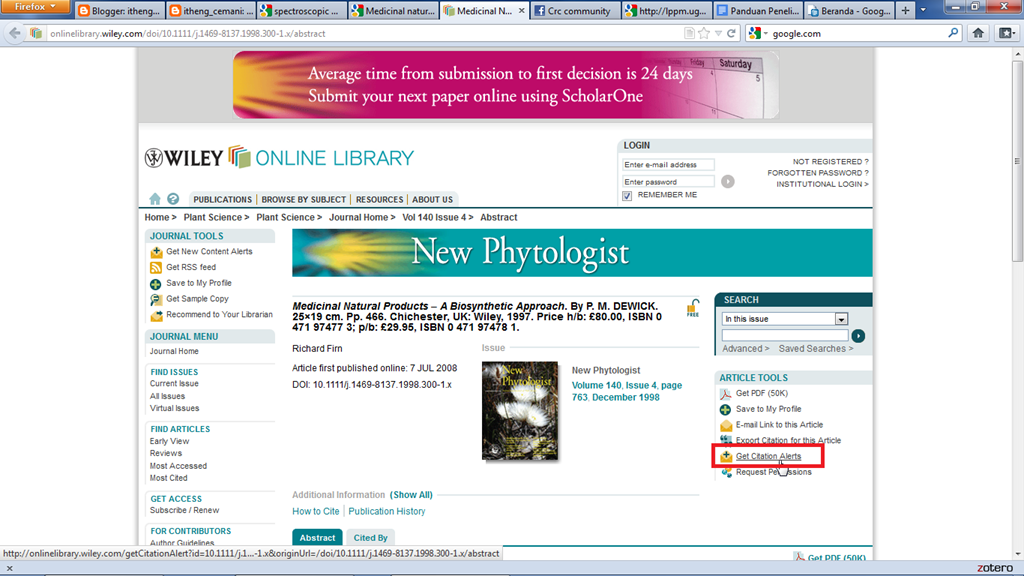The image size is (1024, 576).
Task: Open the Resources menu
Action: click(379, 200)
